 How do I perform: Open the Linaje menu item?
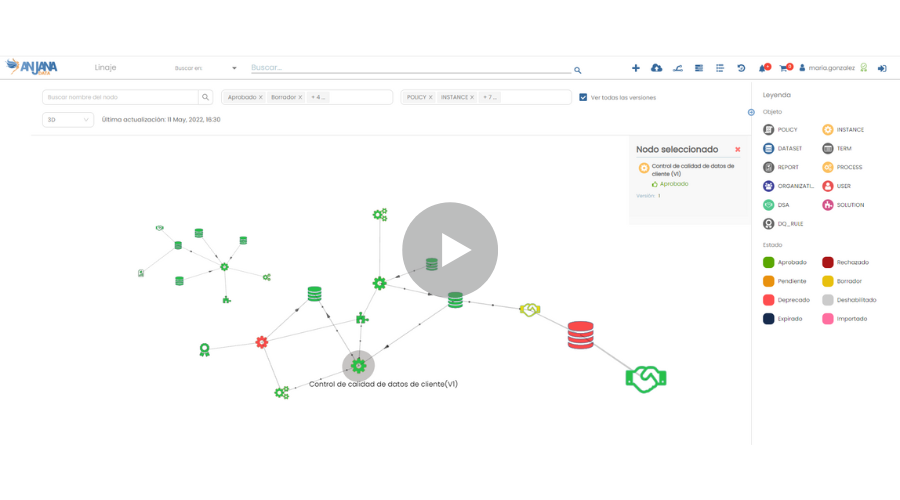pyautogui.click(x=105, y=68)
